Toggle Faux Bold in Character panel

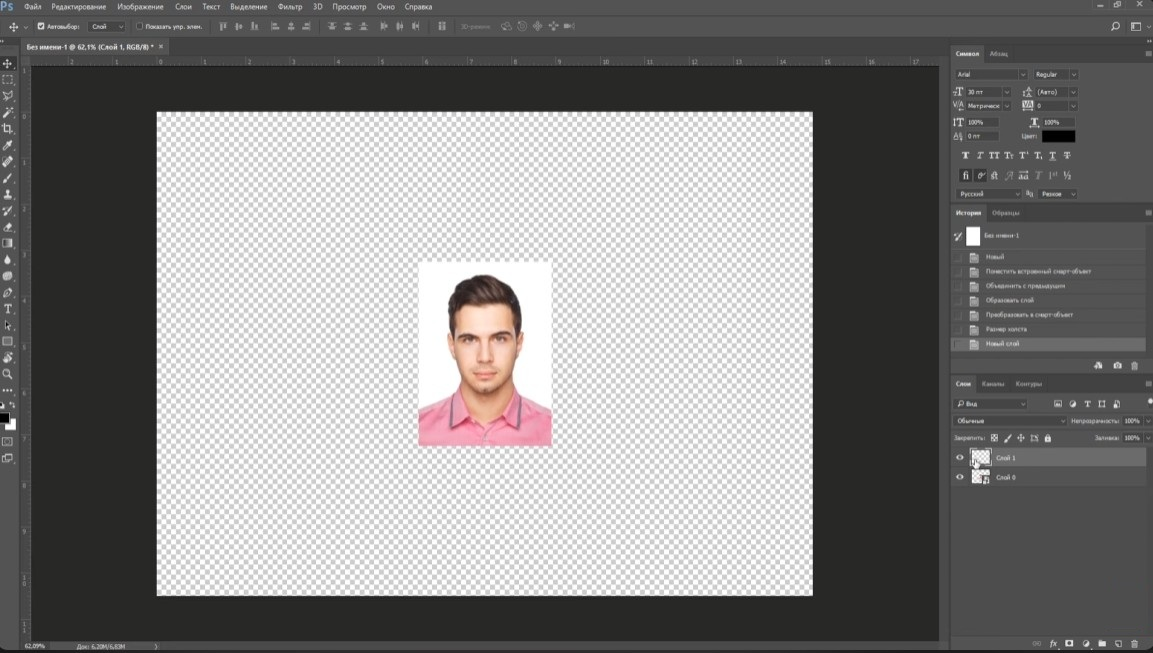click(x=965, y=155)
